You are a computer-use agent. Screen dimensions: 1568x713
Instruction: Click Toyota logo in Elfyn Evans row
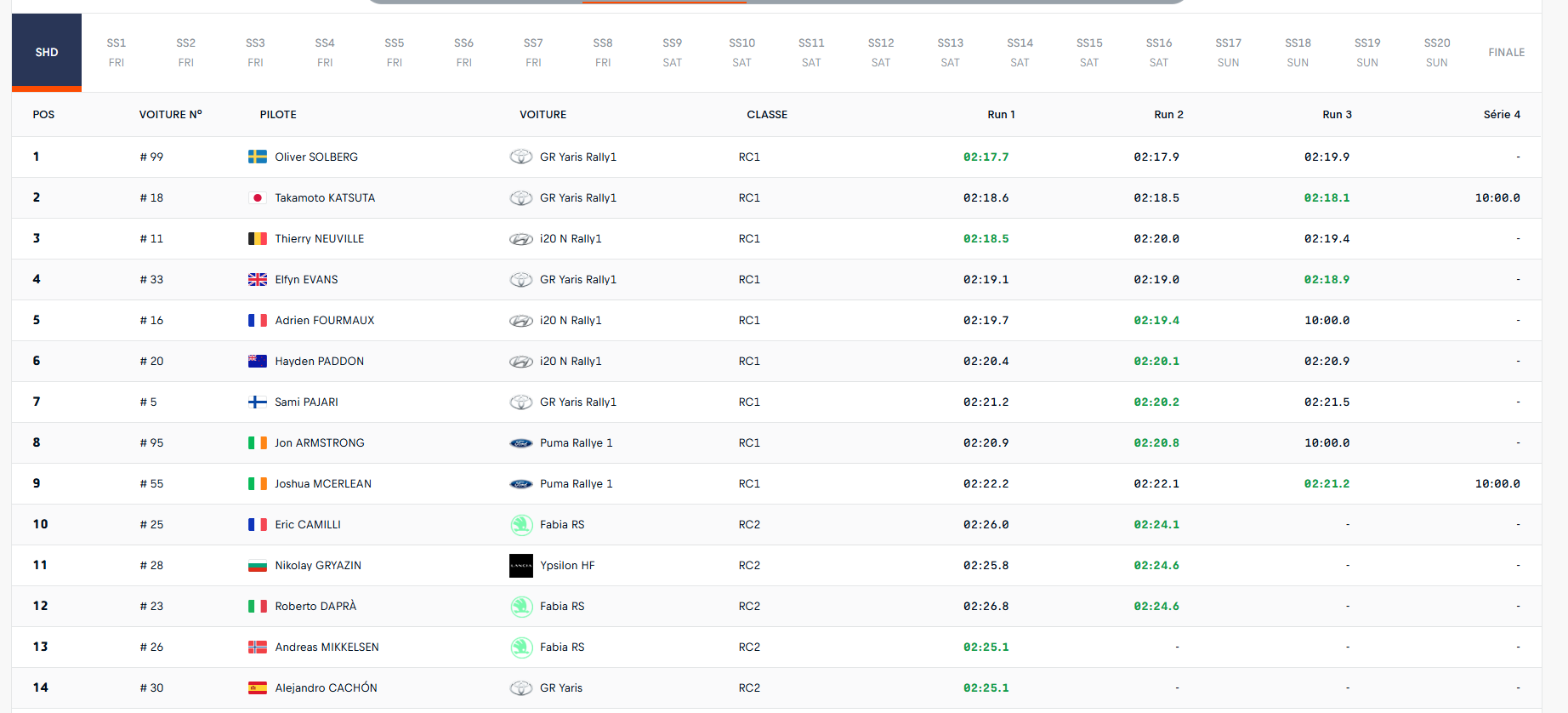pos(521,279)
